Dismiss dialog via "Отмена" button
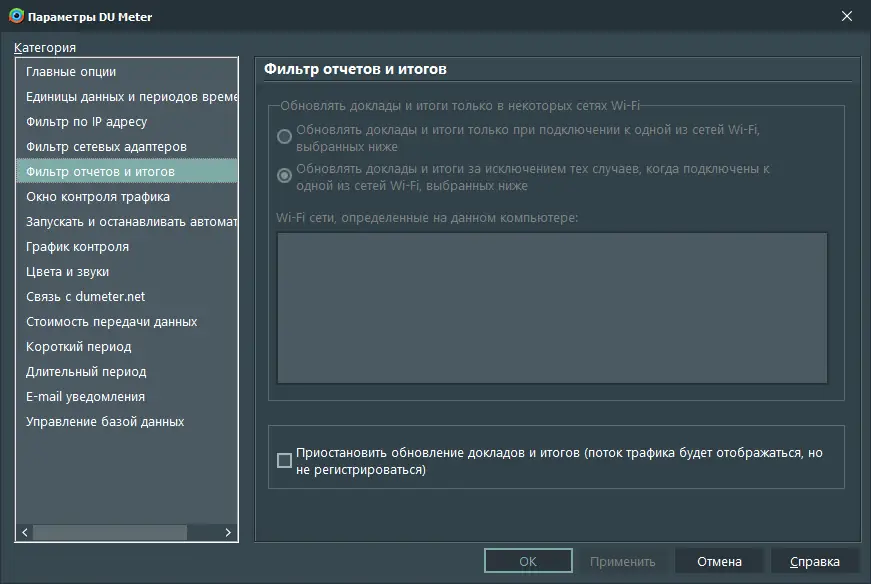Screen dimensions: 871x584 click(719, 560)
